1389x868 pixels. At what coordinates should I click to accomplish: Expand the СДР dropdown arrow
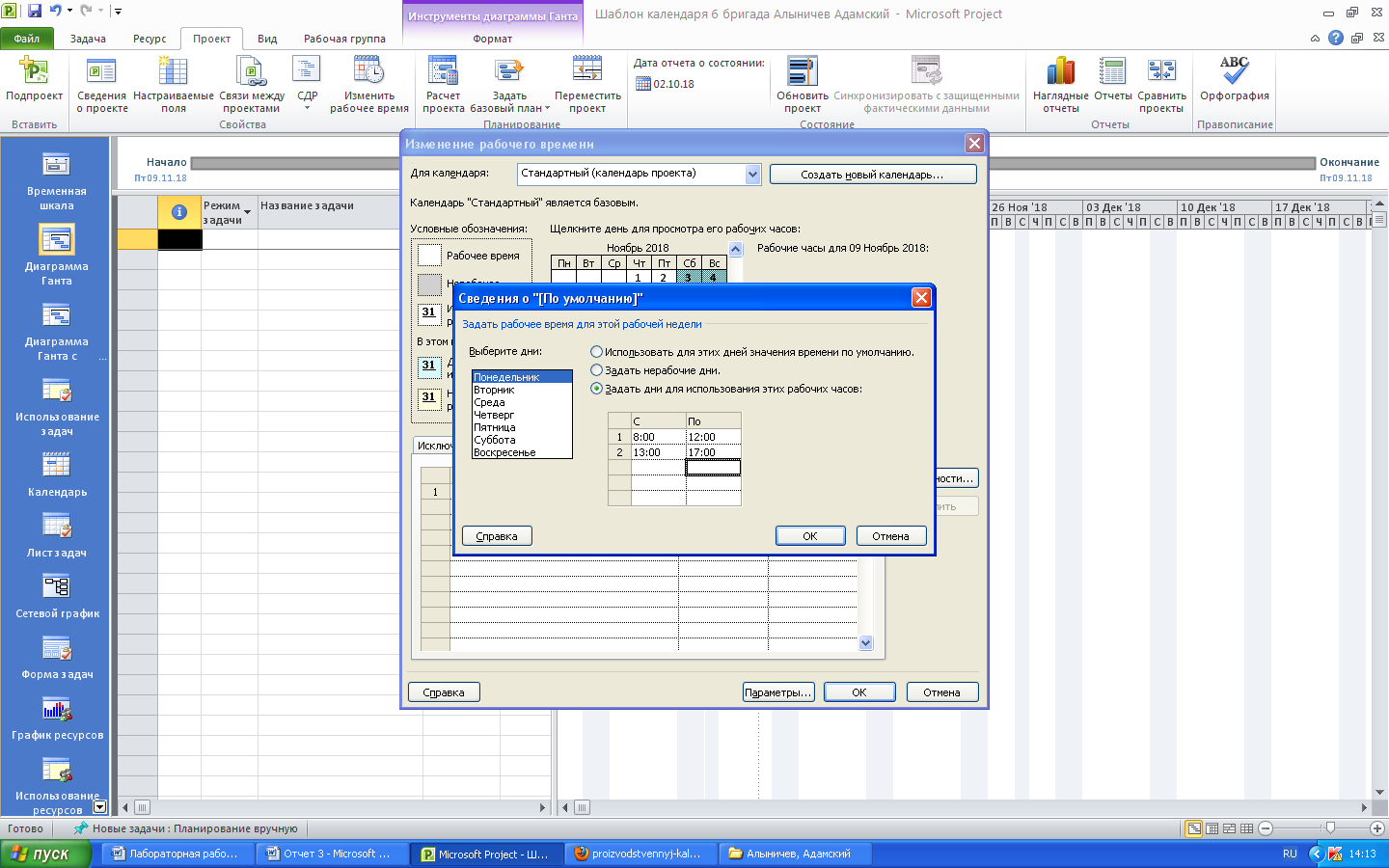tap(307, 108)
